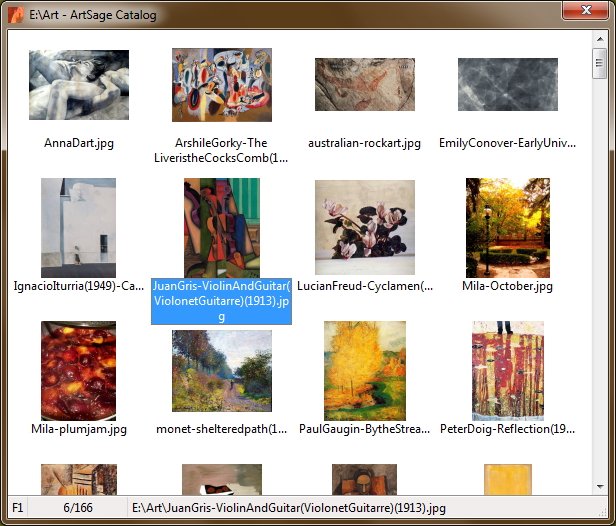
Task: Close the ArtSage Catalog window
Action: click(586, 10)
